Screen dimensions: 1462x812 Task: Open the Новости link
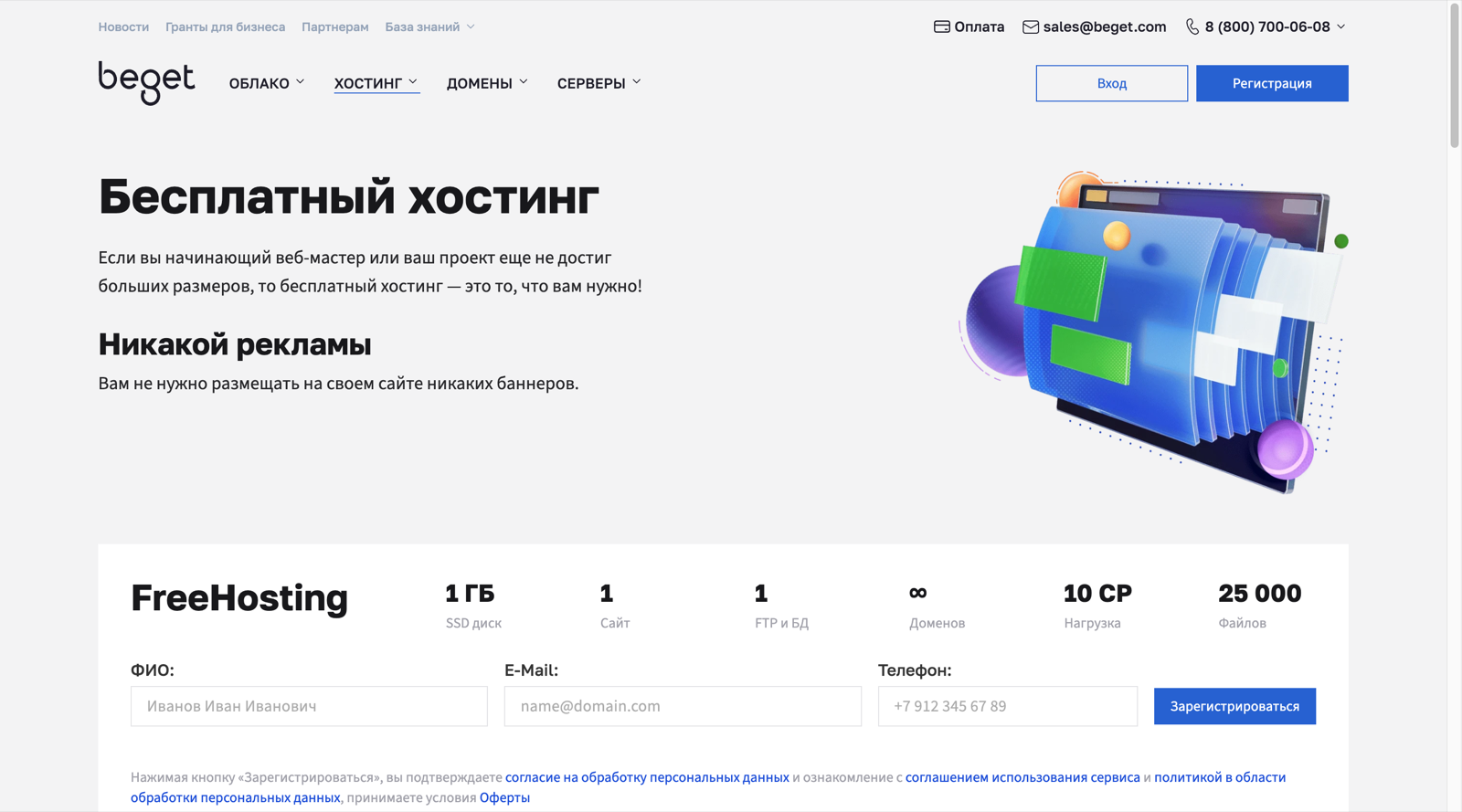pyautogui.click(x=123, y=26)
